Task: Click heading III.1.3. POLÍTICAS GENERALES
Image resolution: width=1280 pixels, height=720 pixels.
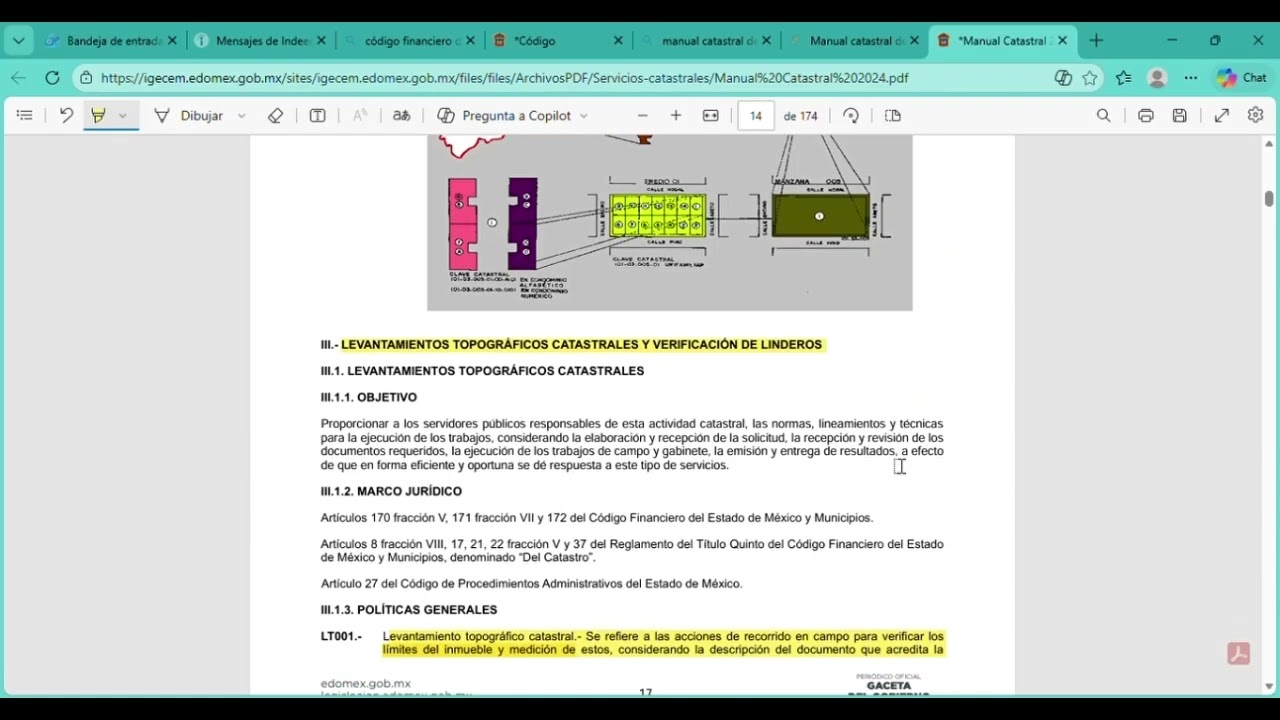Action: pyautogui.click(x=409, y=609)
